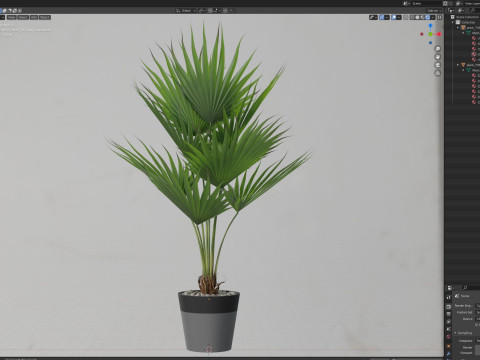Open the scene browse dropdown icon
The height and width of the screenshot is (360, 480).
coord(407,3)
